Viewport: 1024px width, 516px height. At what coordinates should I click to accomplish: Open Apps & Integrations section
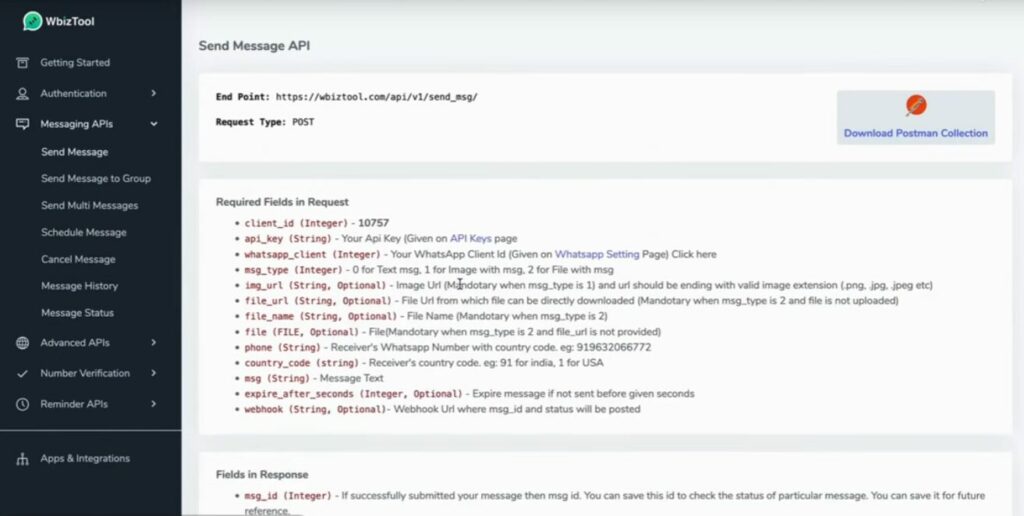[85, 459]
